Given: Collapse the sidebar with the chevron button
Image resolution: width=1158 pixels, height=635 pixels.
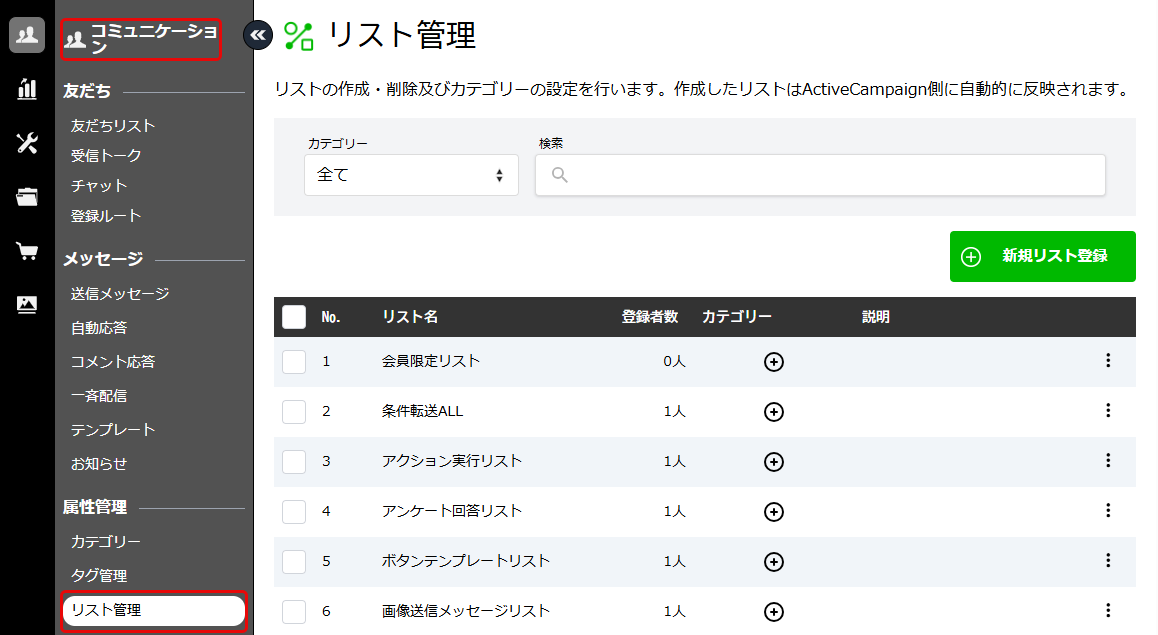Looking at the screenshot, I should click(x=258, y=33).
